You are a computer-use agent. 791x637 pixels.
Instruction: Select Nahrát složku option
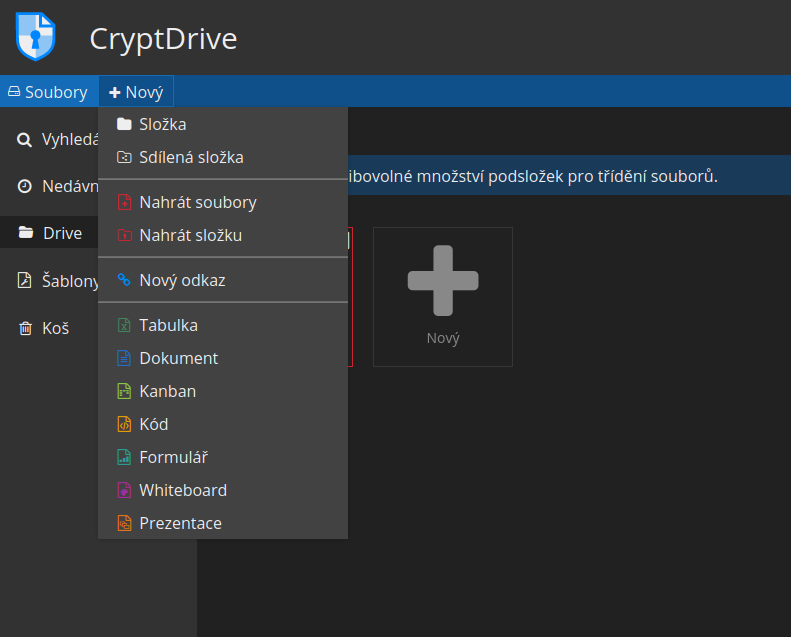tap(190, 235)
